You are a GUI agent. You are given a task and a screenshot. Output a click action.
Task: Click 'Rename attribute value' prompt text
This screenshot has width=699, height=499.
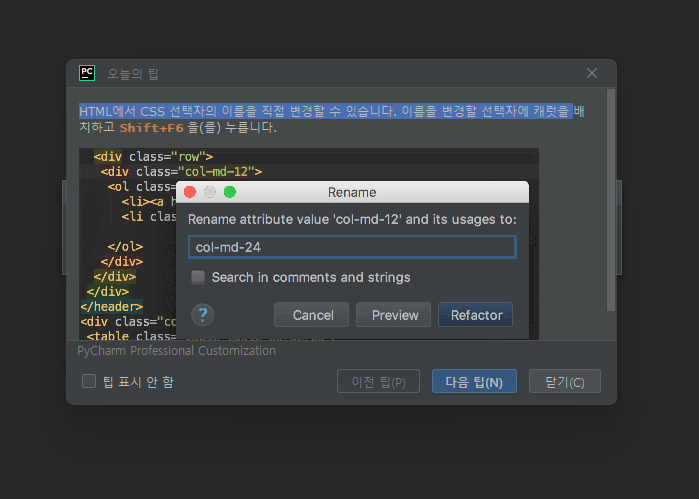352,219
